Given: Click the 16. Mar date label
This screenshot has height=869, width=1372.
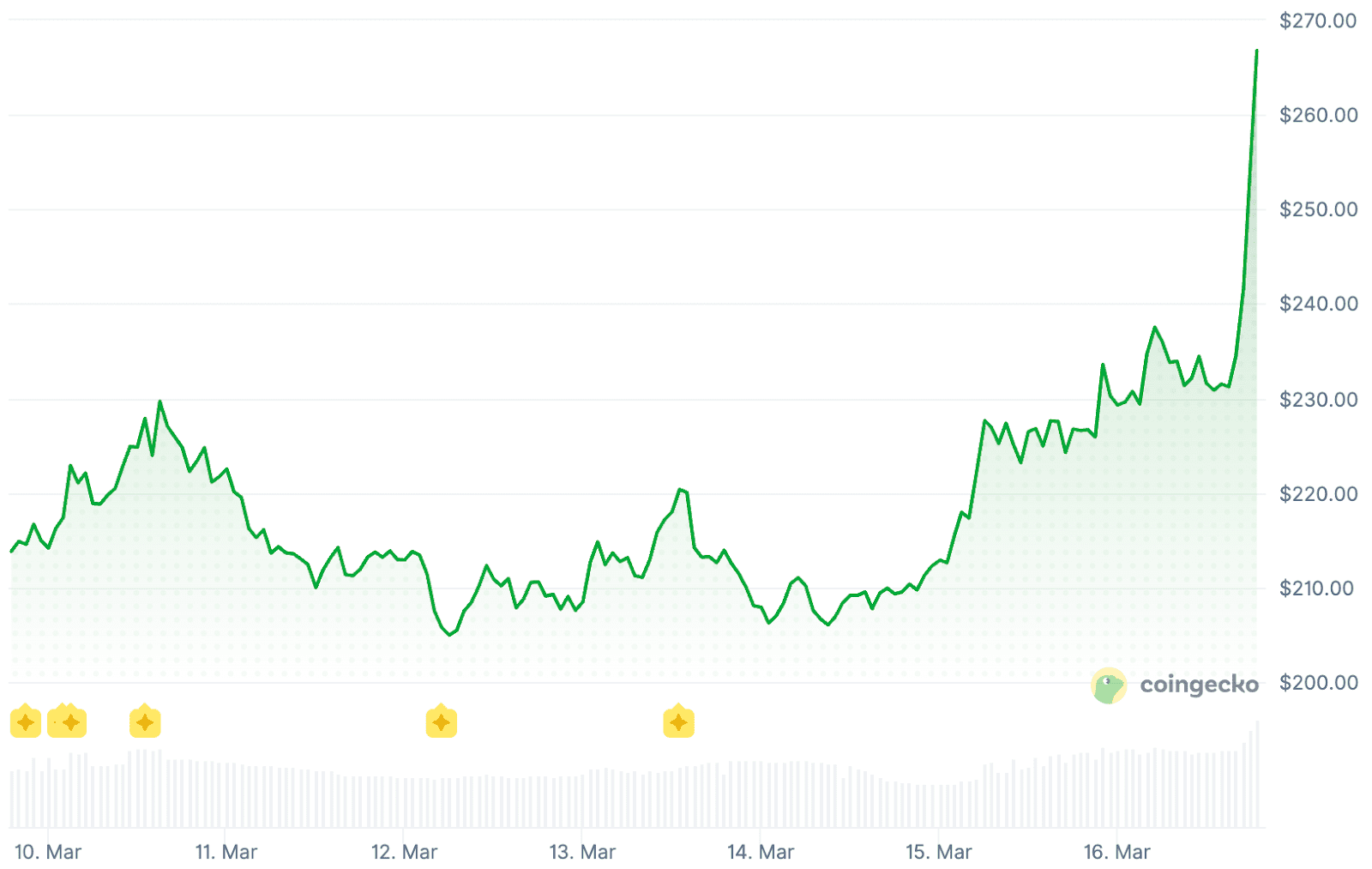Looking at the screenshot, I should (1116, 852).
